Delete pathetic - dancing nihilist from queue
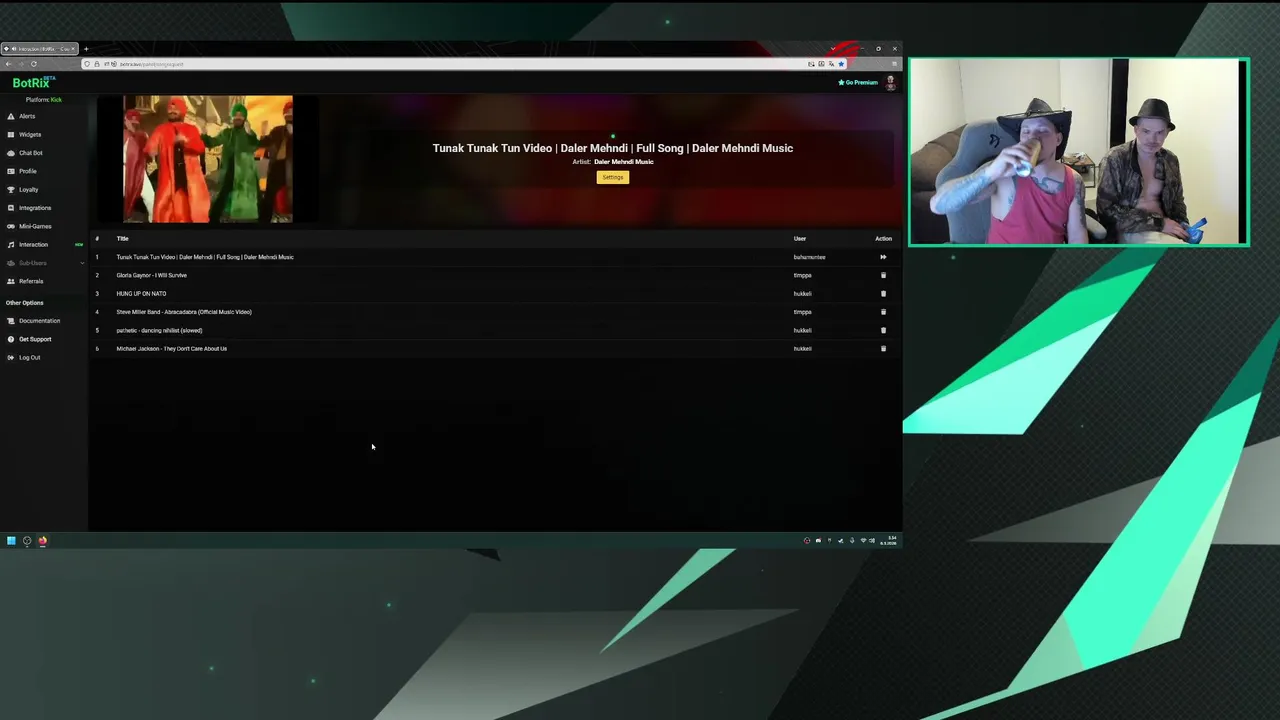The height and width of the screenshot is (720, 1280). (883, 330)
